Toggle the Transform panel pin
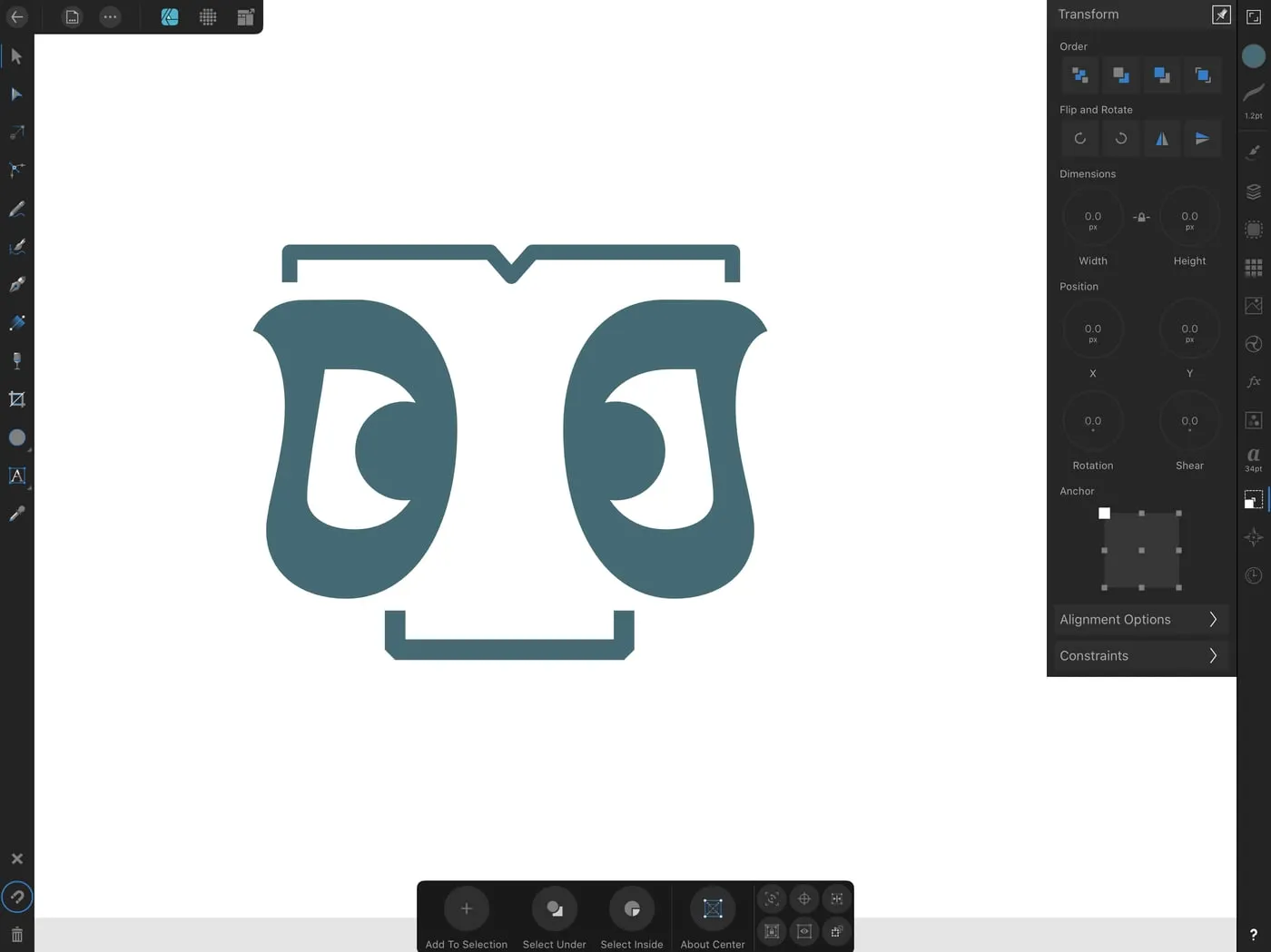 tap(1221, 15)
